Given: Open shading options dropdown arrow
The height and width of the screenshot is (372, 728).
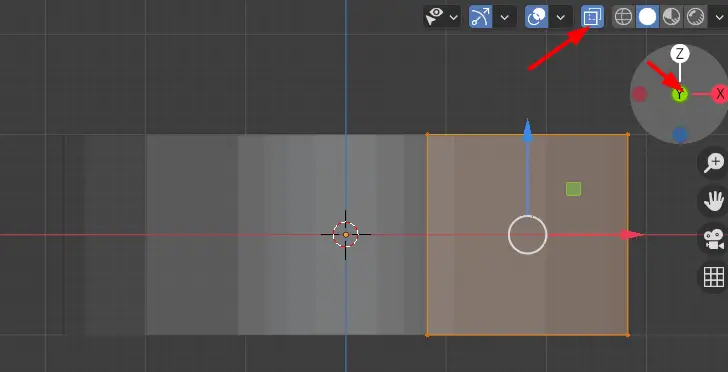Looking at the screenshot, I should point(719,18).
